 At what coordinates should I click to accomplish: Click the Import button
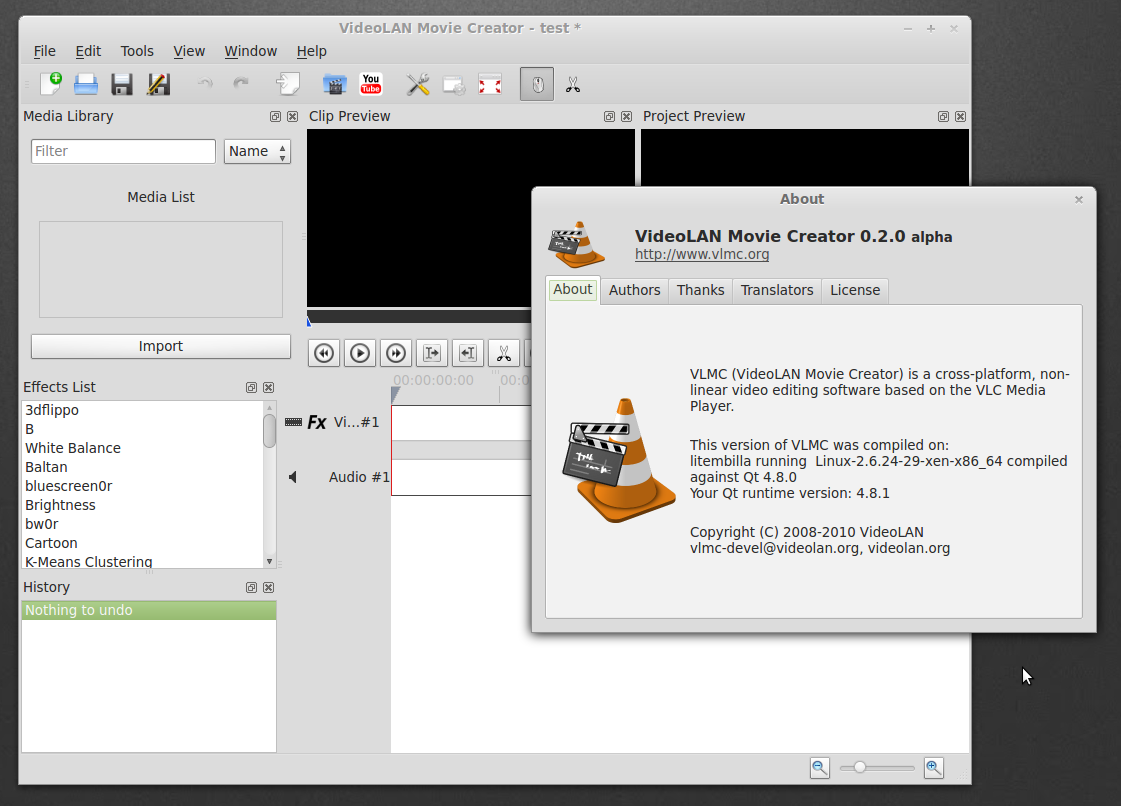pos(161,346)
